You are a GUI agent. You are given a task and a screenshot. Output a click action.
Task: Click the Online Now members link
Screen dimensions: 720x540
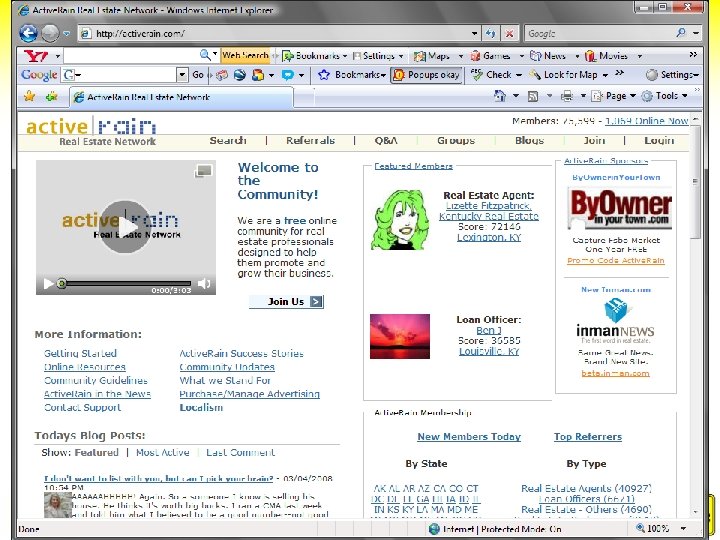[647, 121]
